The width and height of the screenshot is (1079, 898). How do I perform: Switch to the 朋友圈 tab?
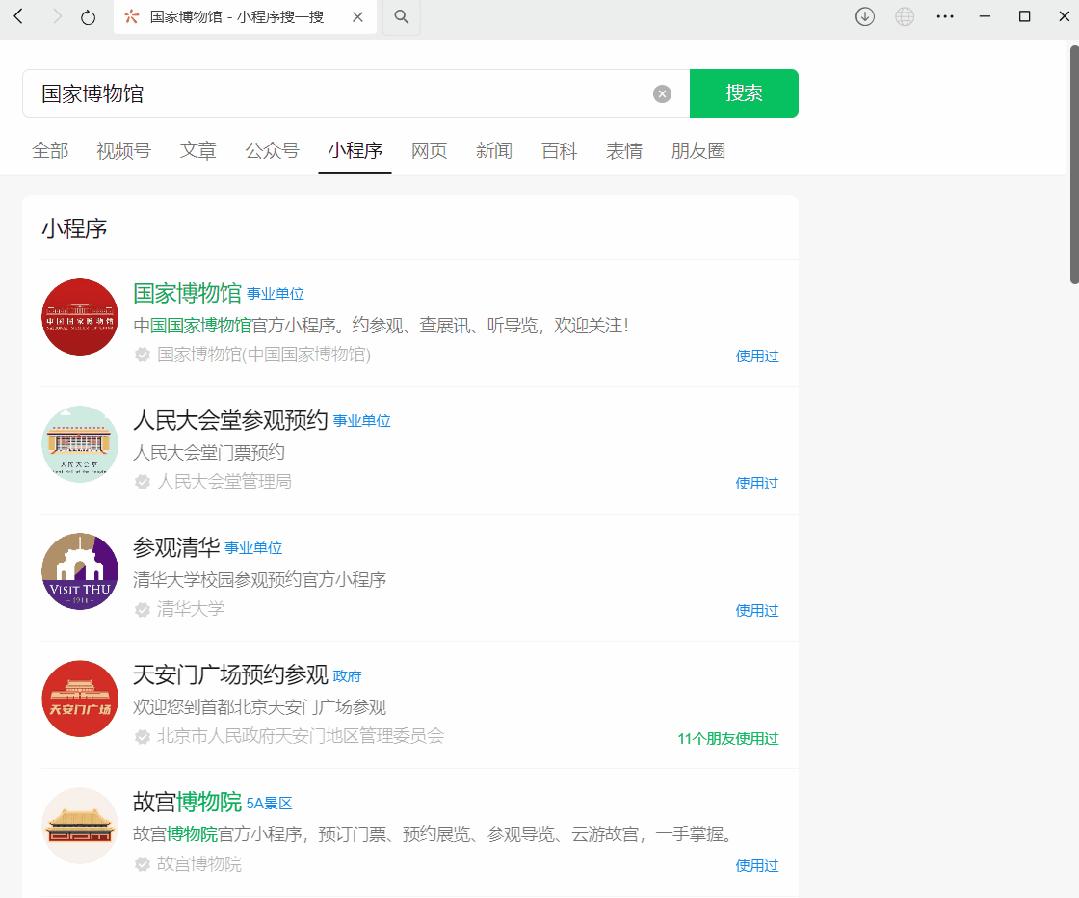(698, 151)
